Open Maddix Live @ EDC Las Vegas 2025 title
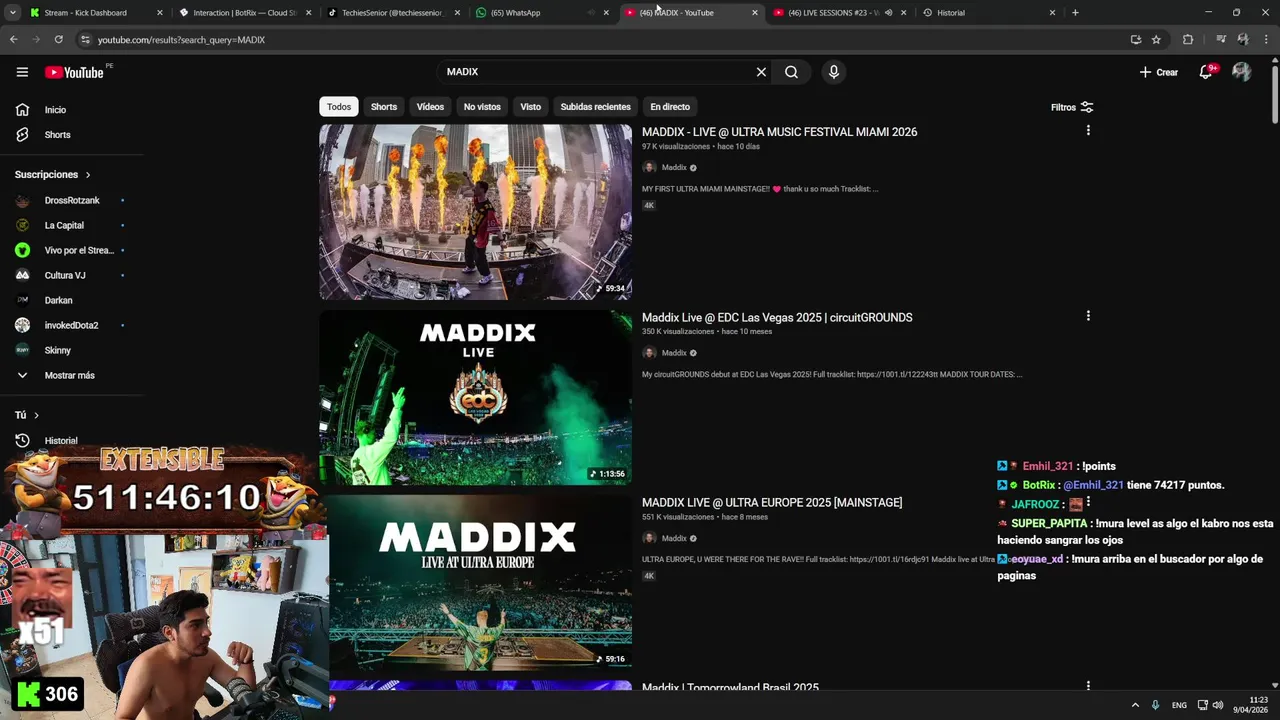 click(x=777, y=317)
